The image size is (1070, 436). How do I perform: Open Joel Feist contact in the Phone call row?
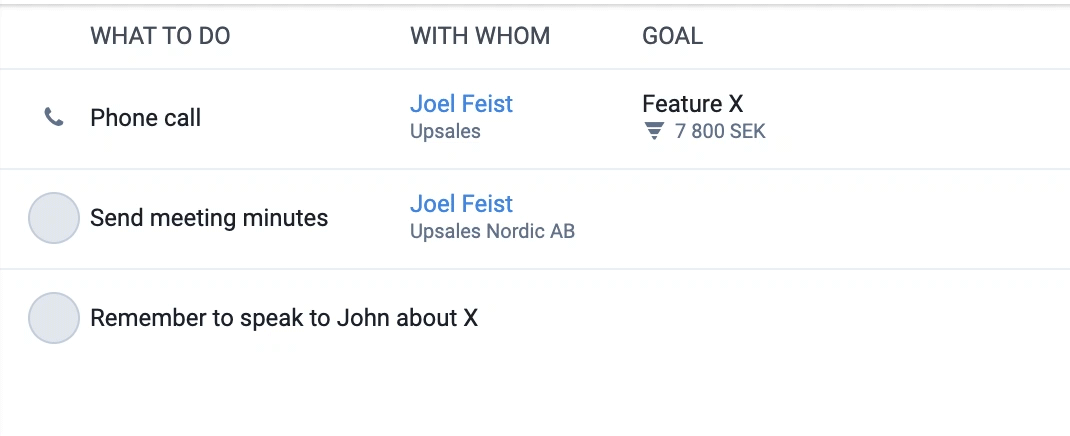pos(461,104)
